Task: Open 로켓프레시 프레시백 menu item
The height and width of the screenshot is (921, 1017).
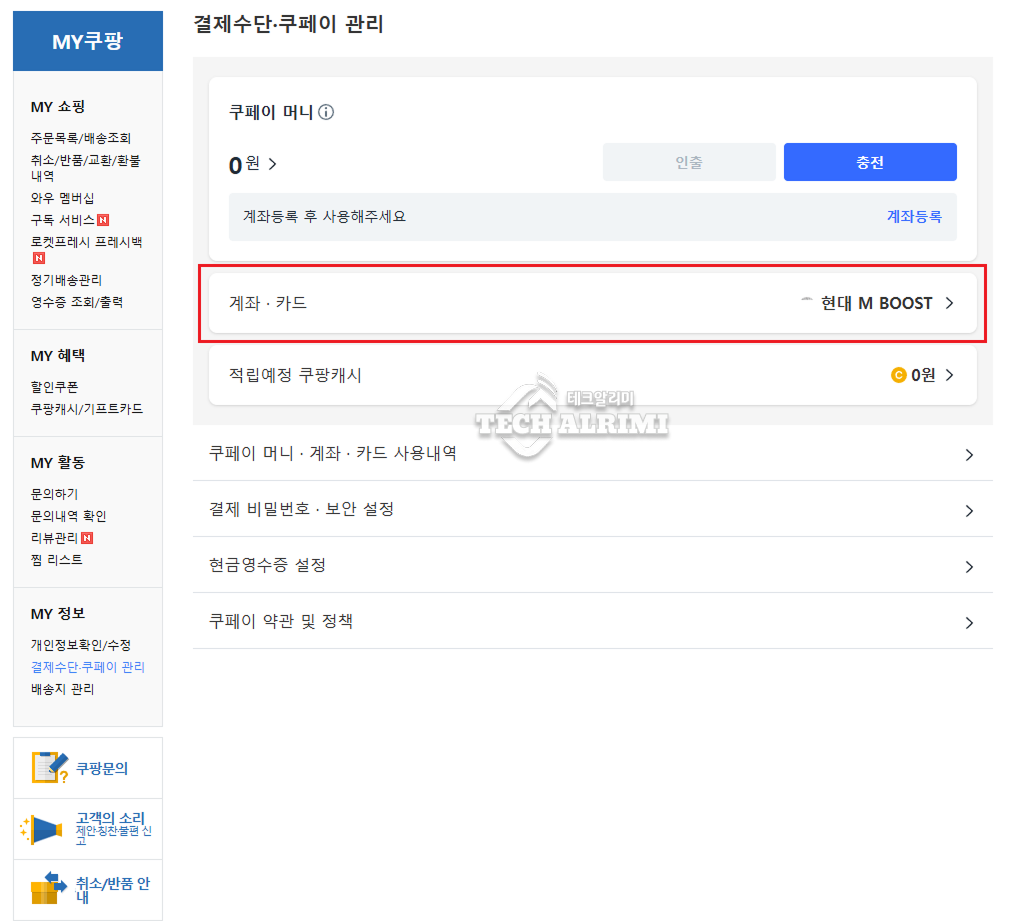Action: [87, 242]
